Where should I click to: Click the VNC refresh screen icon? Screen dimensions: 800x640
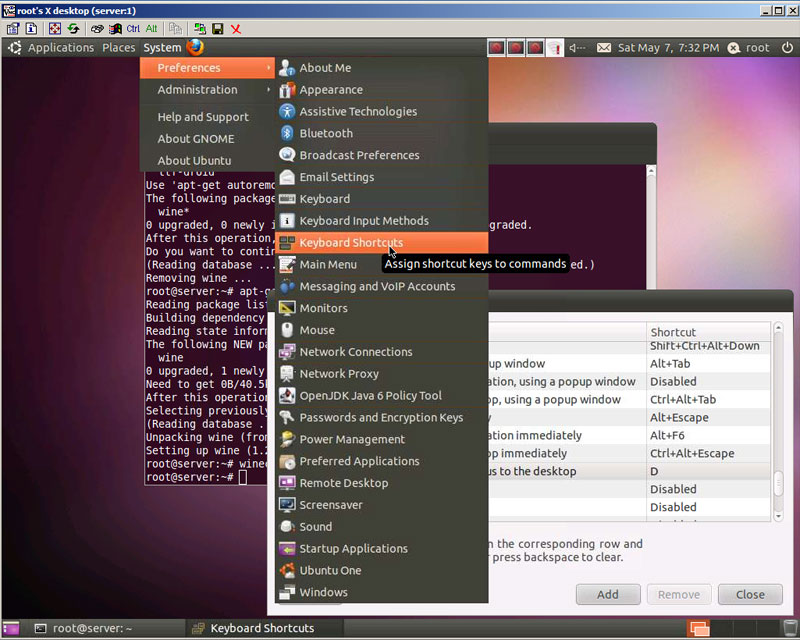(73, 29)
